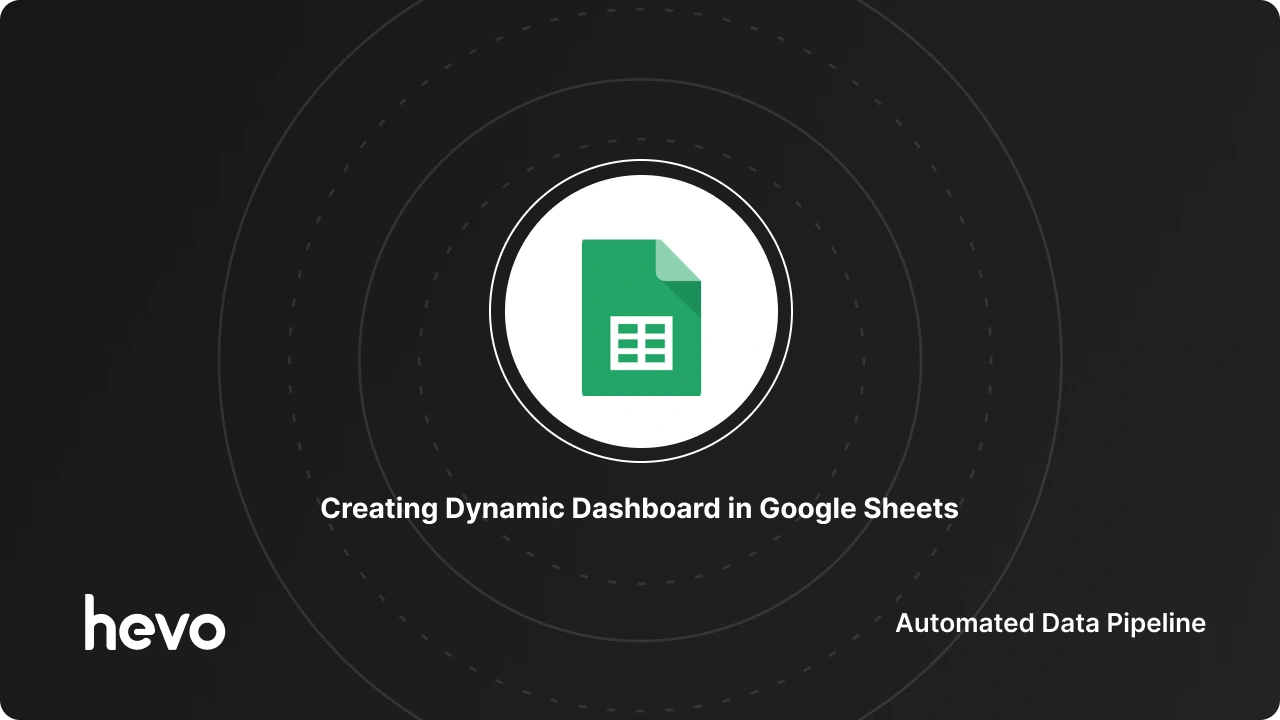Click the Hevo logo
The image size is (1280, 720).
(155, 622)
